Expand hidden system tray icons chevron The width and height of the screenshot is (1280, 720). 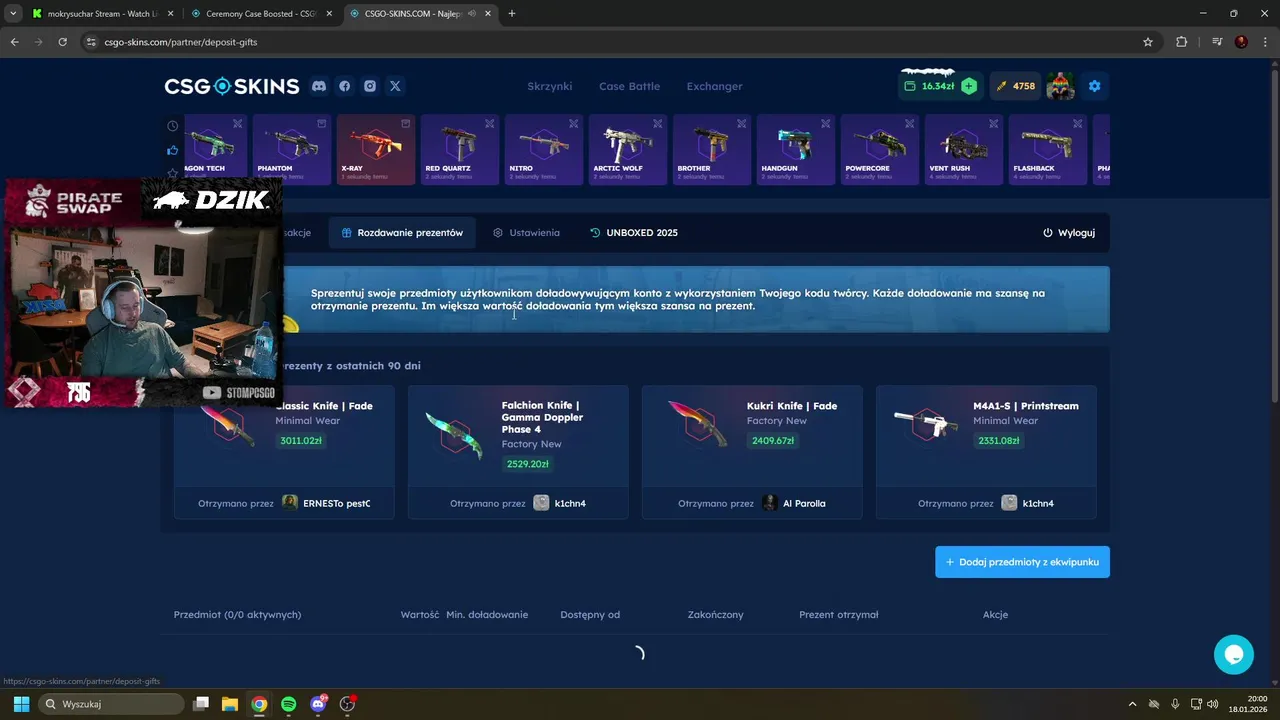point(1132,704)
